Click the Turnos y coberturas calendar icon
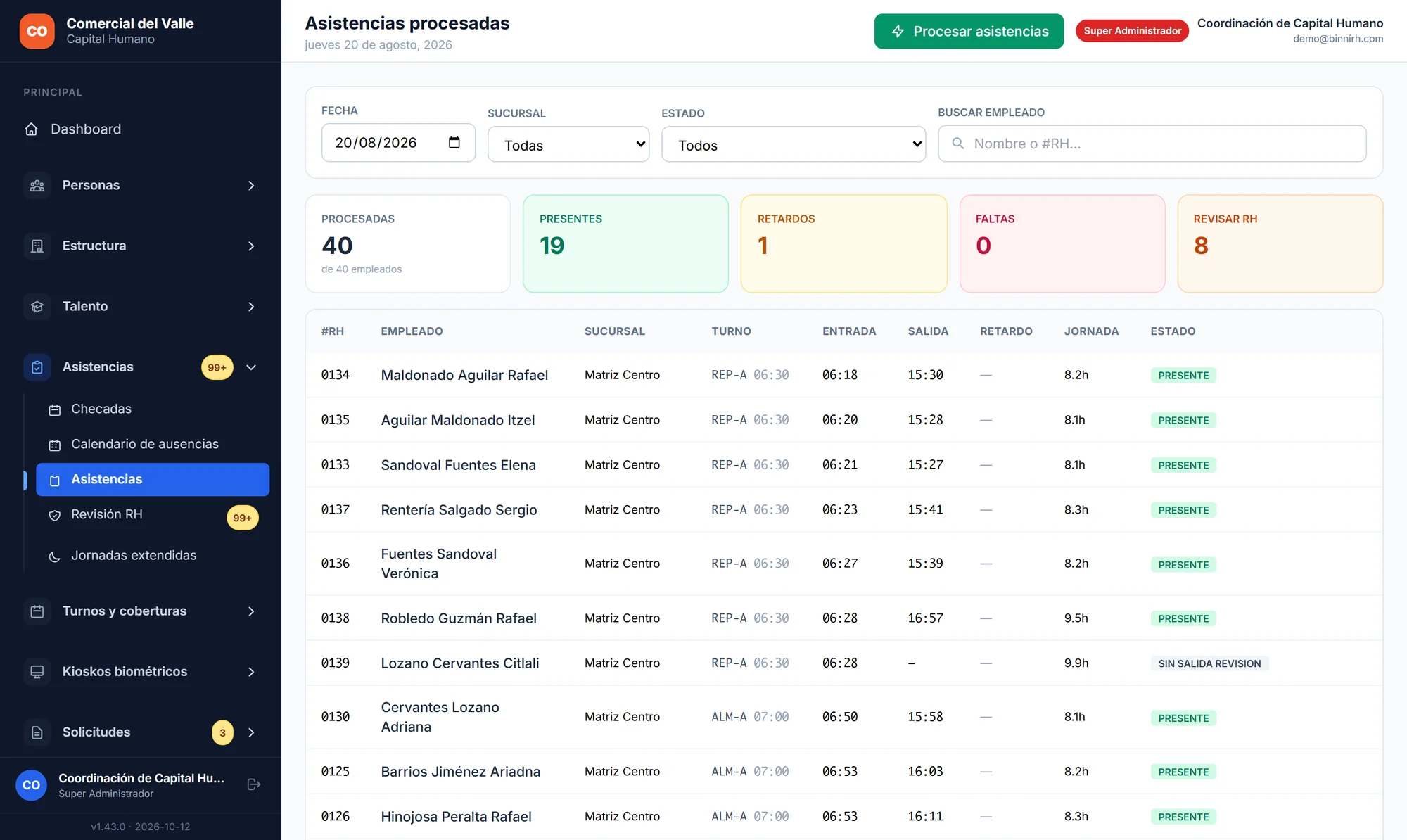This screenshot has height=840, width=1407. pyautogui.click(x=37, y=611)
